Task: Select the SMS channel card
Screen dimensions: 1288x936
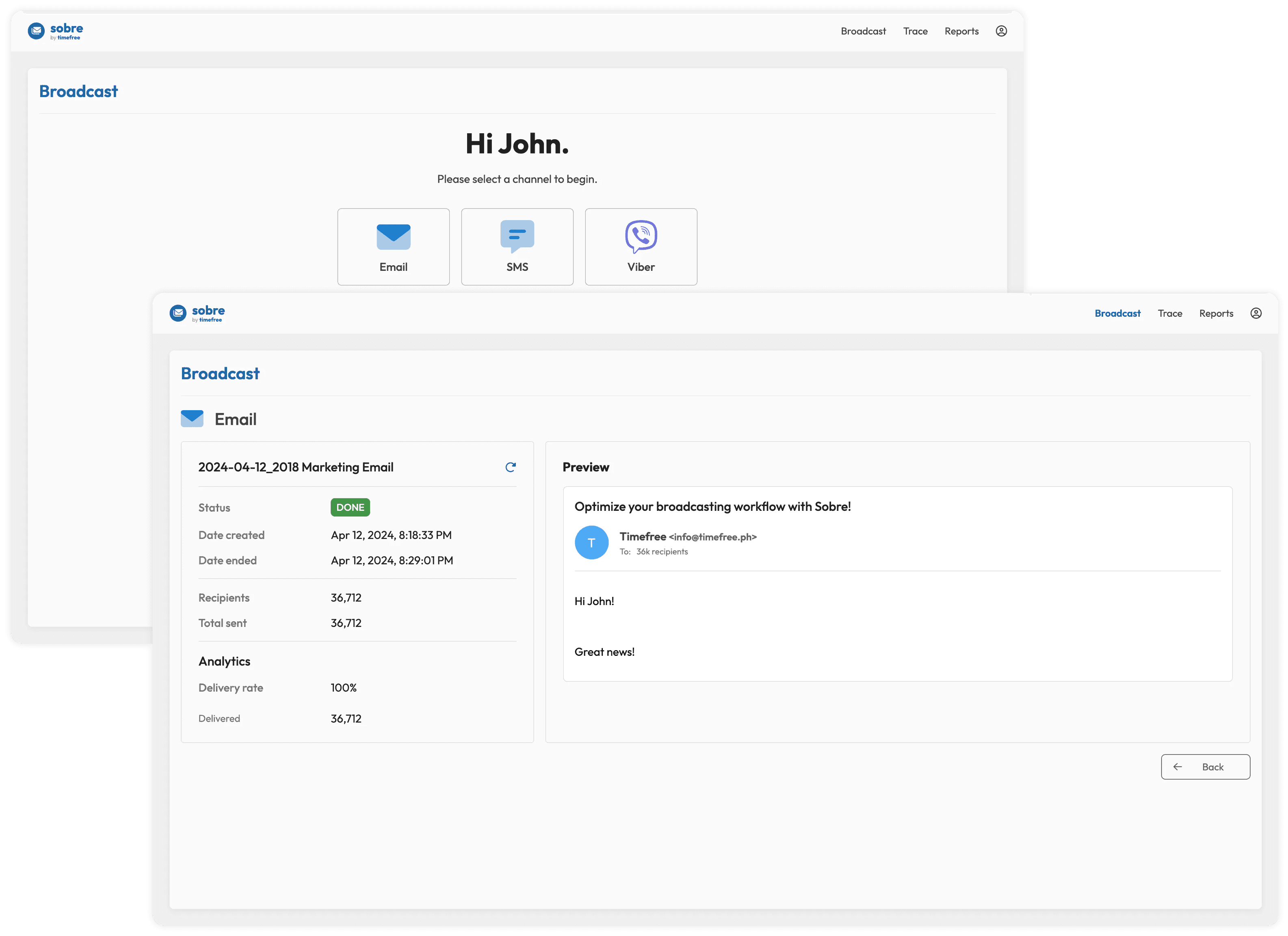Action: pos(517,247)
